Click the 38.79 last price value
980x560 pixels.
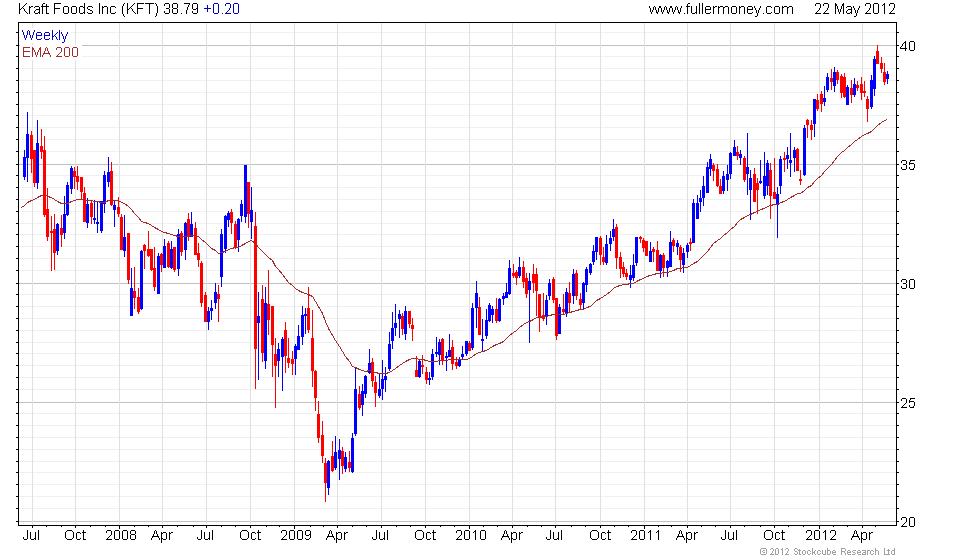pyautogui.click(x=181, y=9)
